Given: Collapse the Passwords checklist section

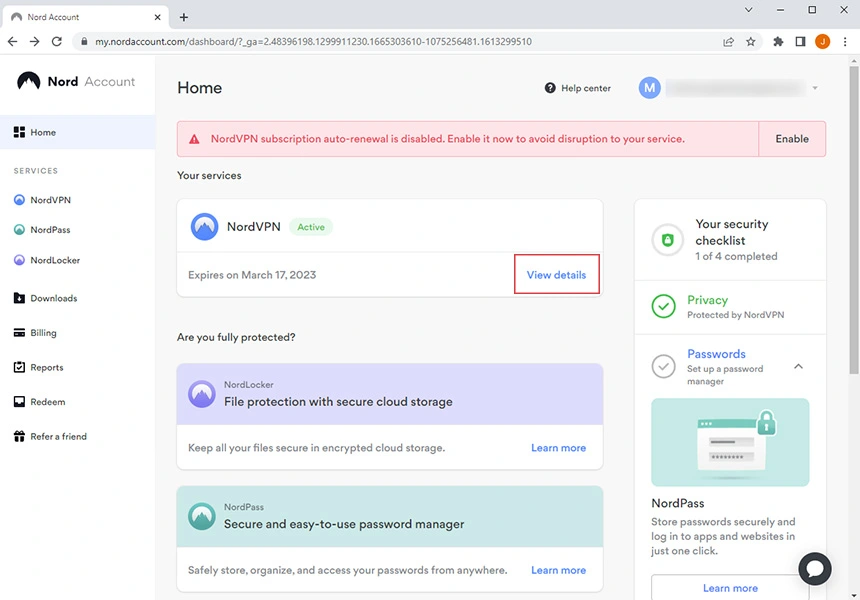Looking at the screenshot, I should [798, 367].
